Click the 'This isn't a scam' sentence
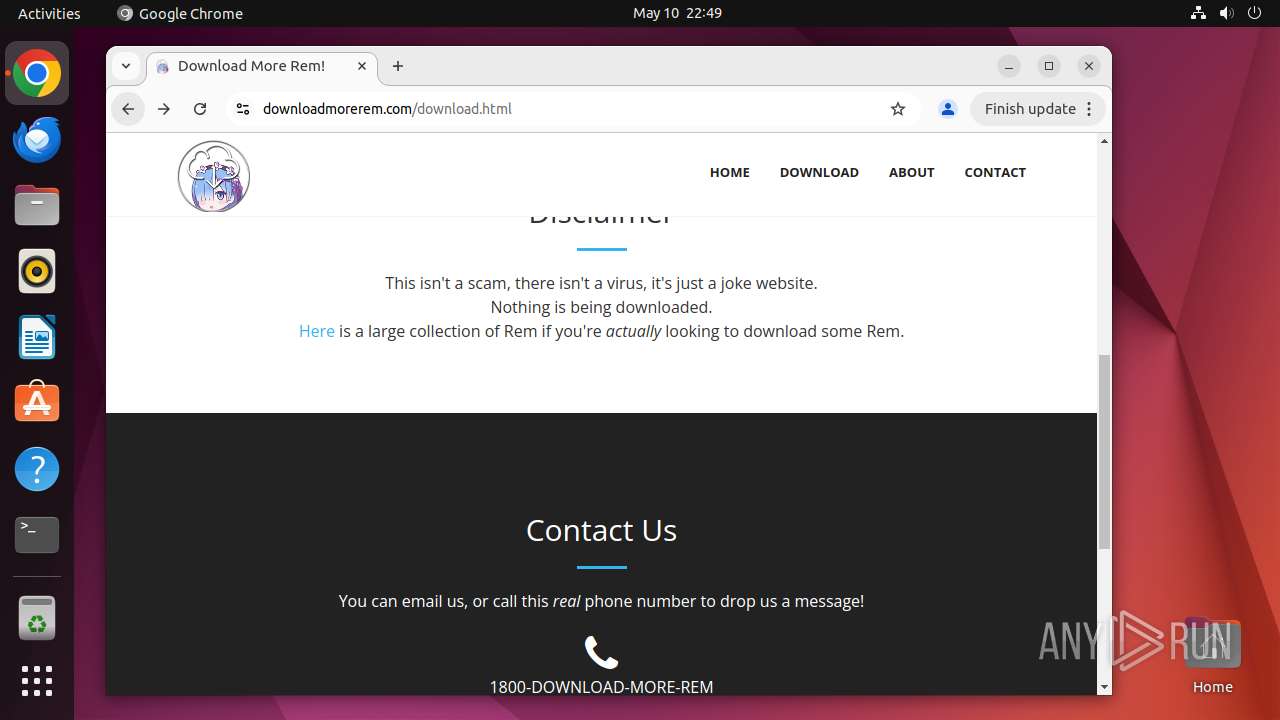The image size is (1280, 720). pos(601,283)
